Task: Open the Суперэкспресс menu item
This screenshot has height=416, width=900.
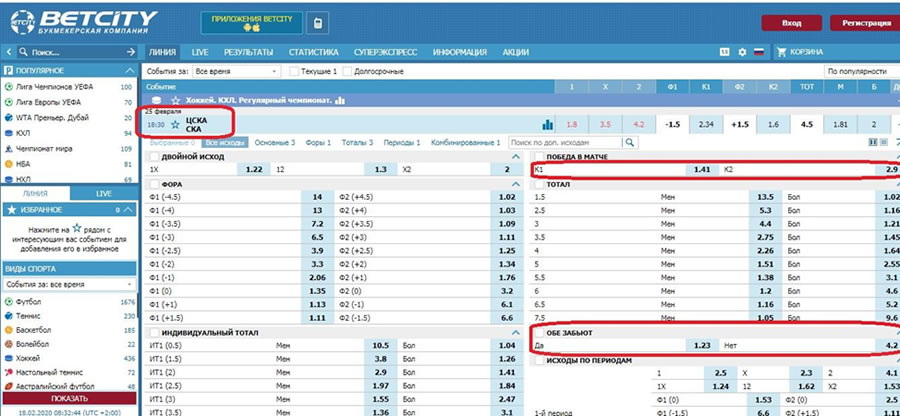Action: point(385,52)
